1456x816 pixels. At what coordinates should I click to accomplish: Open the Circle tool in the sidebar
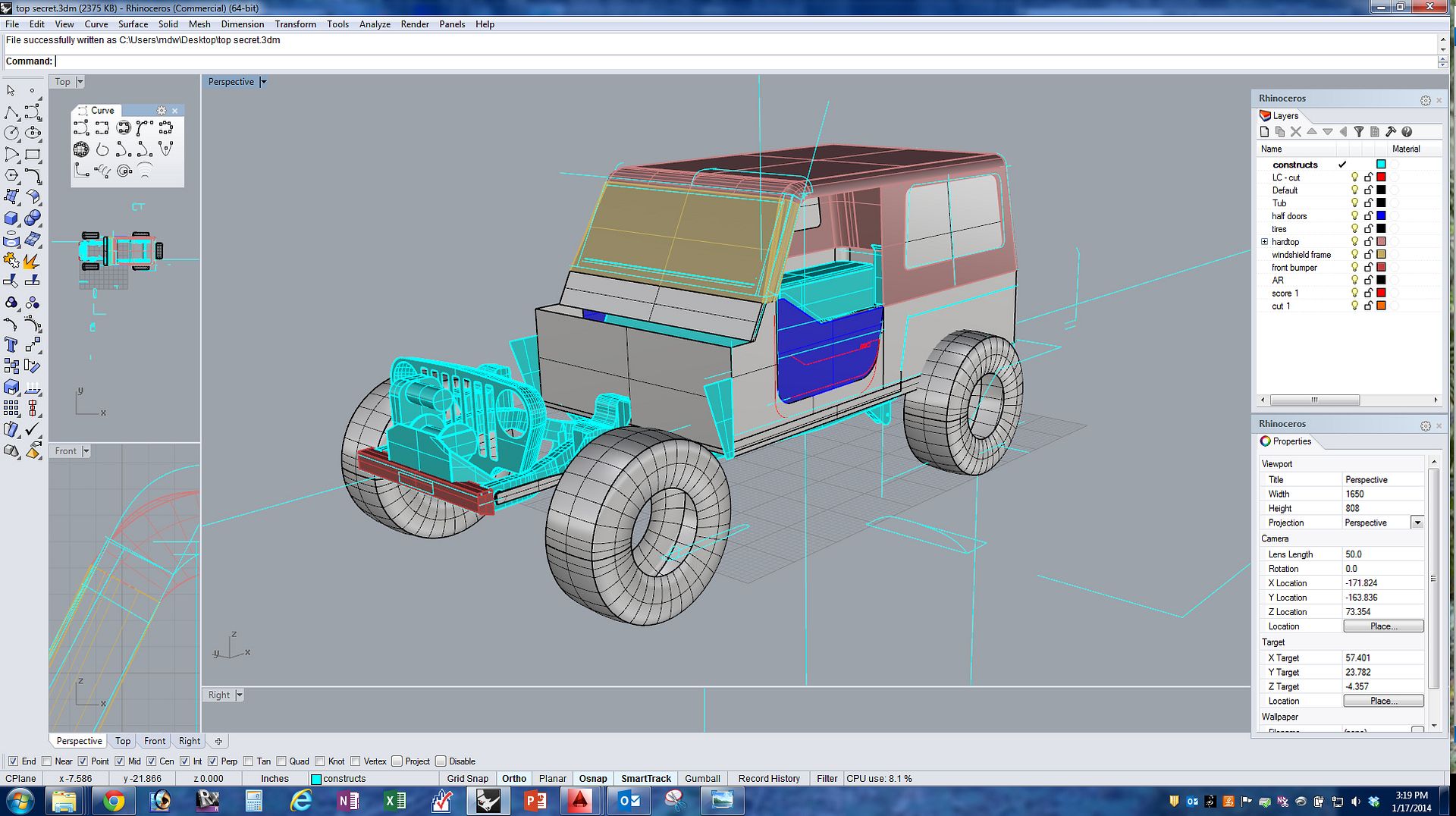pos(11,133)
